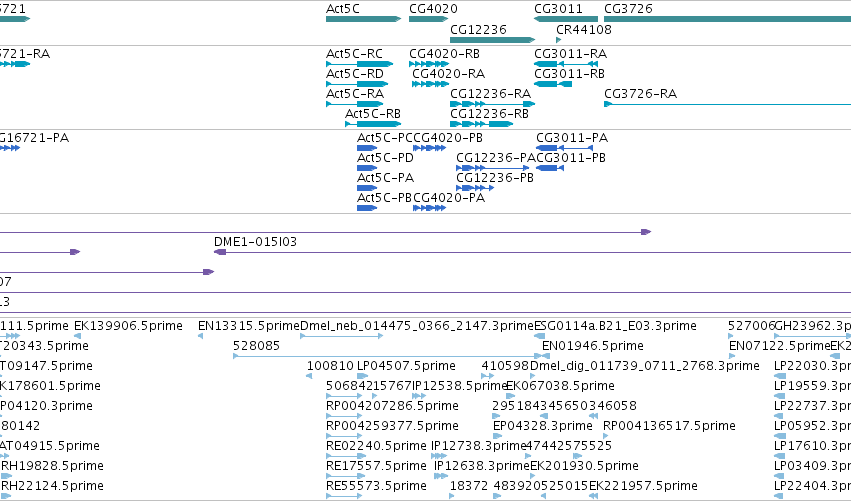Click the CG3726 gene label
This screenshot has height=501, width=851.
pos(628,9)
